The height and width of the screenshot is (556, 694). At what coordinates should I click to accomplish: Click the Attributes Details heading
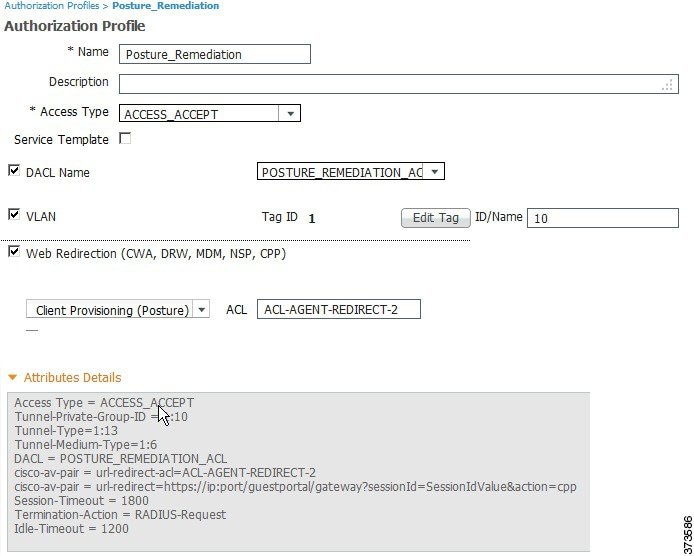click(x=73, y=378)
